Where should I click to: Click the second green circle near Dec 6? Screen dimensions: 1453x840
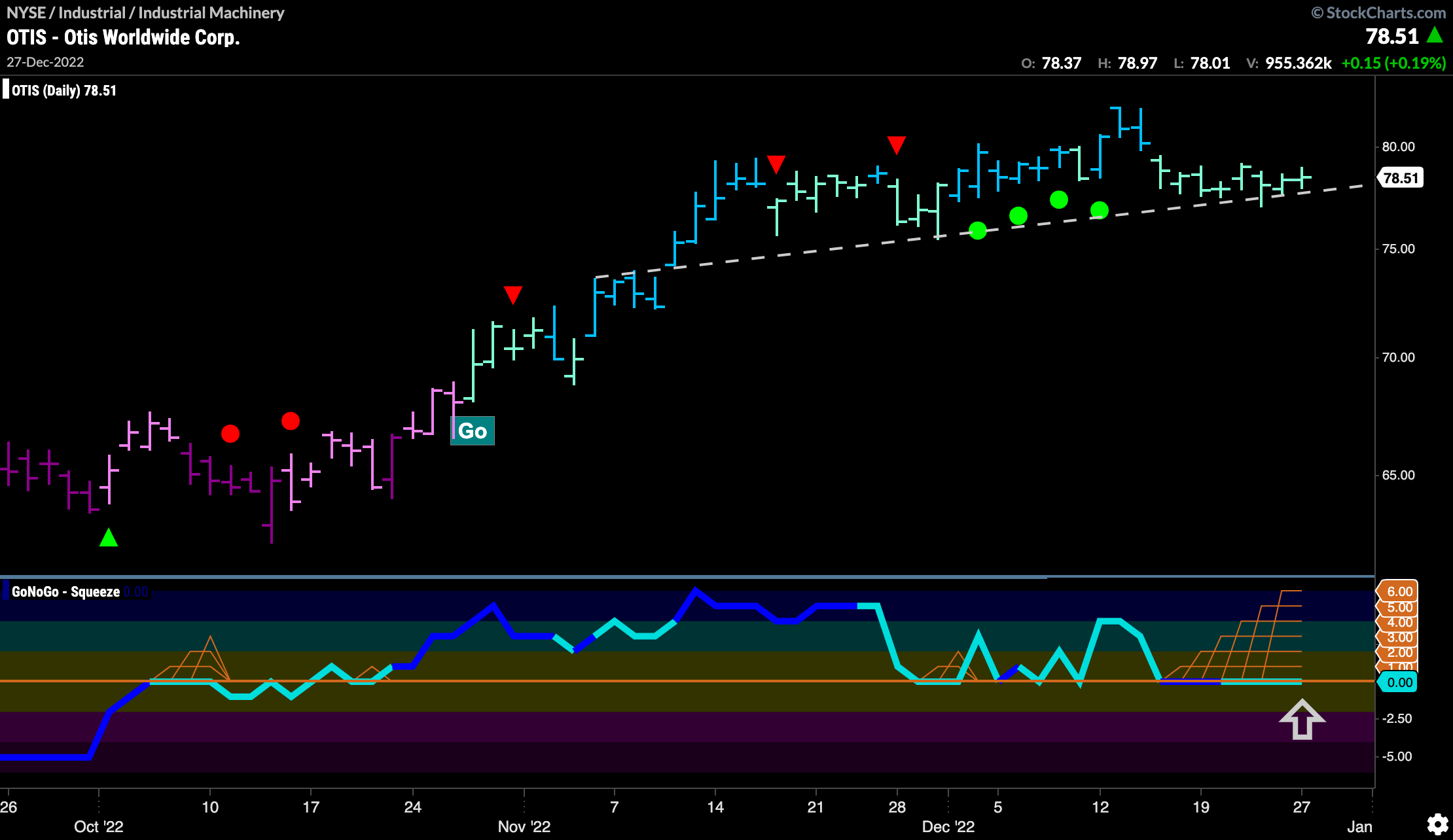(x=1018, y=216)
